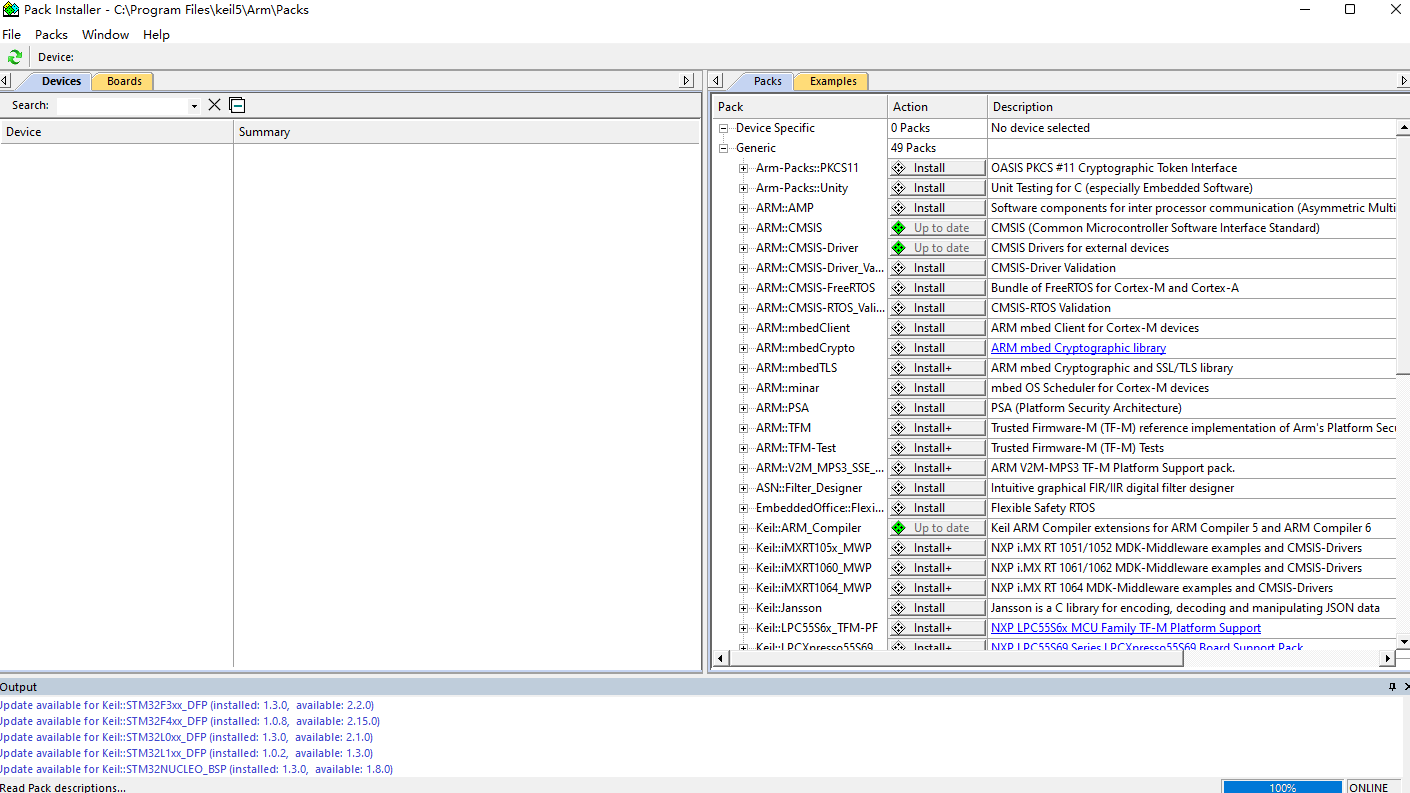This screenshot has width=1410, height=793.
Task: Switch to the Devices tab
Action: [x=61, y=81]
